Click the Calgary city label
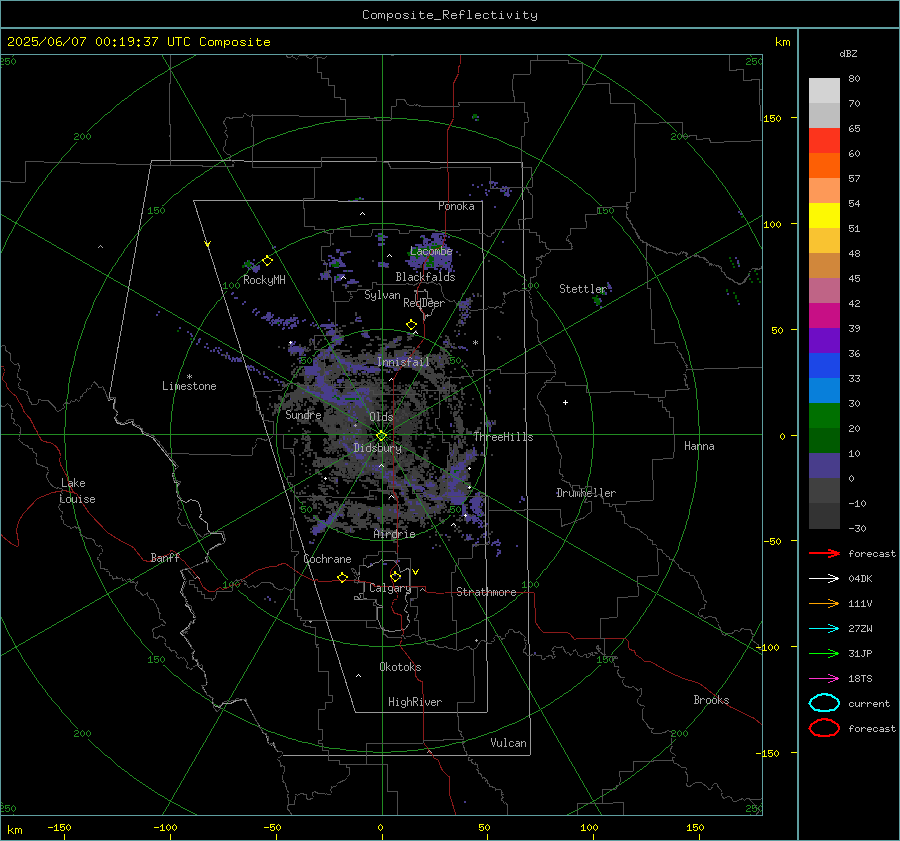The image size is (900, 841). [390, 588]
